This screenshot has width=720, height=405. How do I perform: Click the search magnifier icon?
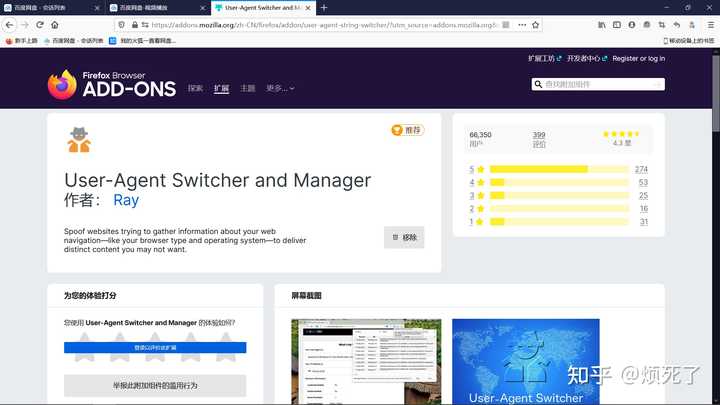point(538,84)
